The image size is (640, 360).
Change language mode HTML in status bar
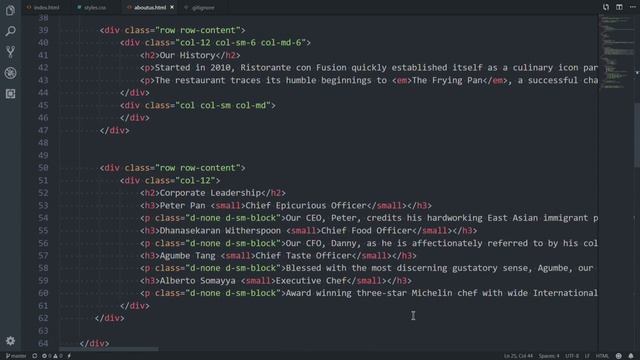point(602,356)
